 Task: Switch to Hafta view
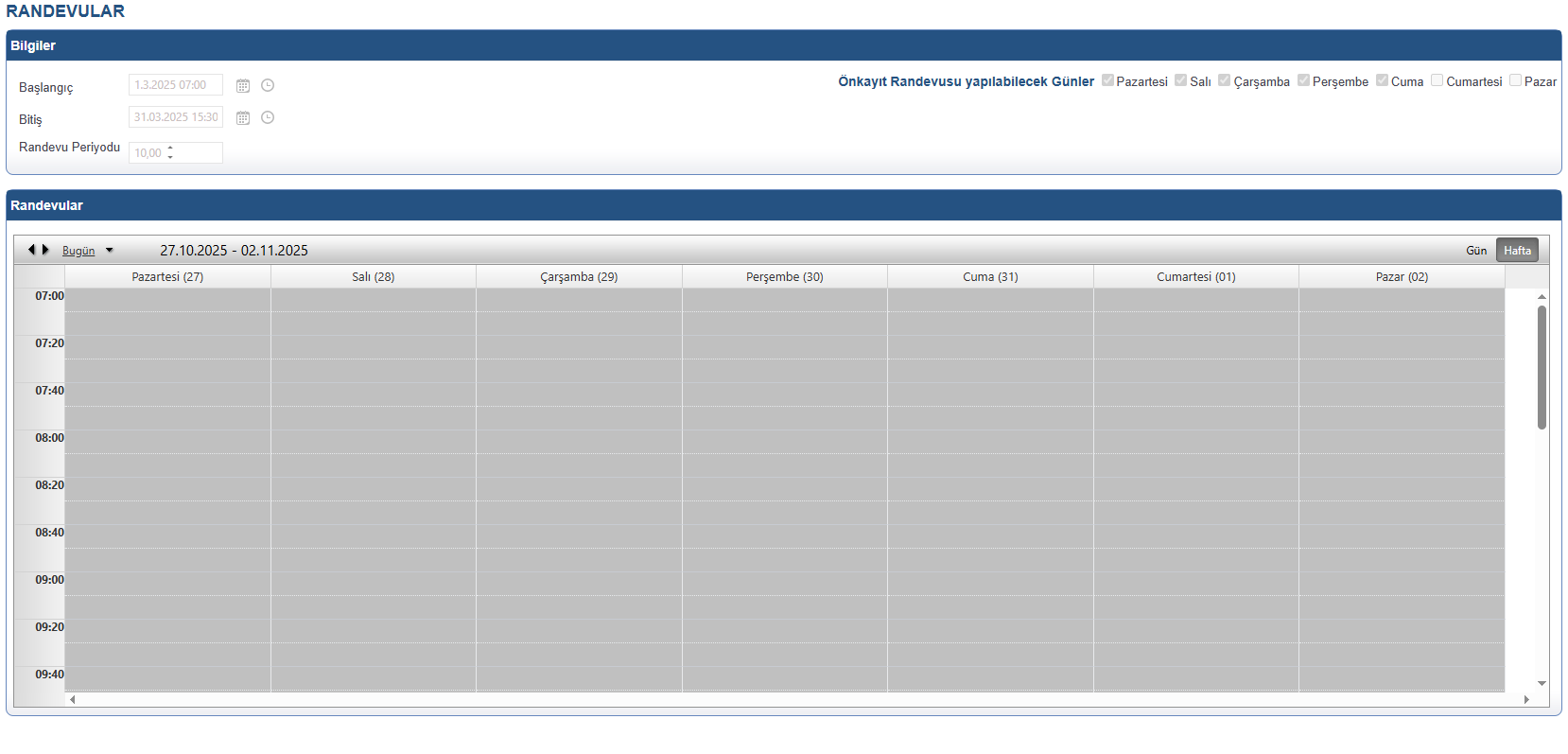1517,251
